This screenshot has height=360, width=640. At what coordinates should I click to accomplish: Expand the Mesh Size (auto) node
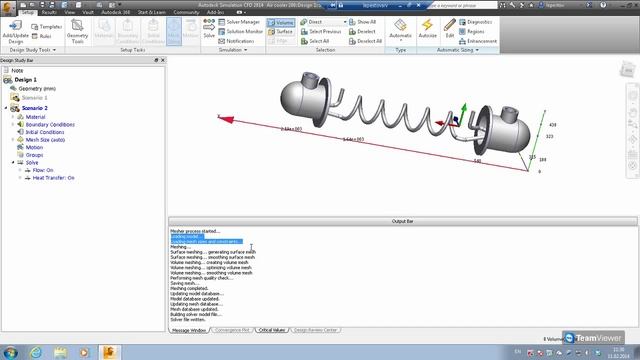click(13, 140)
